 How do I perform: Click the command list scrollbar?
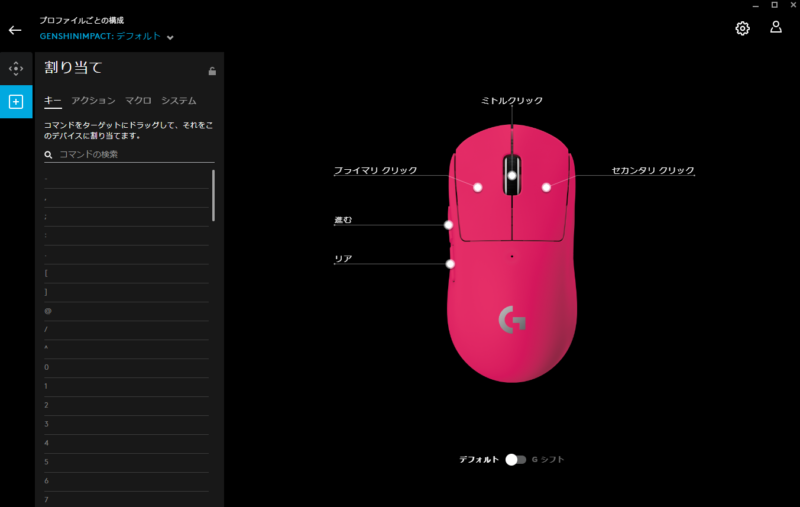point(213,196)
